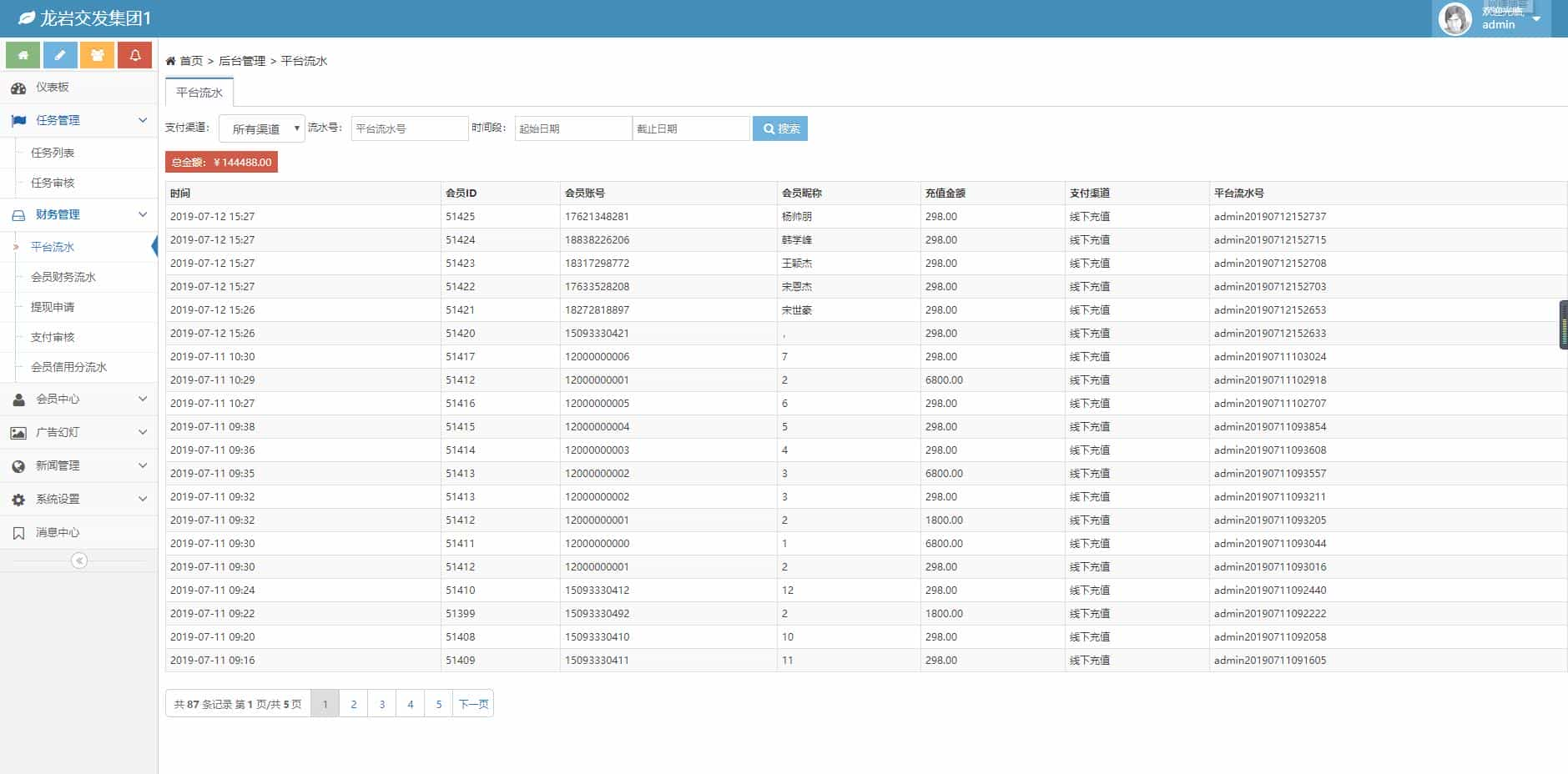This screenshot has width=1568, height=774.
Task: Click member ID 51424
Action: (x=460, y=239)
